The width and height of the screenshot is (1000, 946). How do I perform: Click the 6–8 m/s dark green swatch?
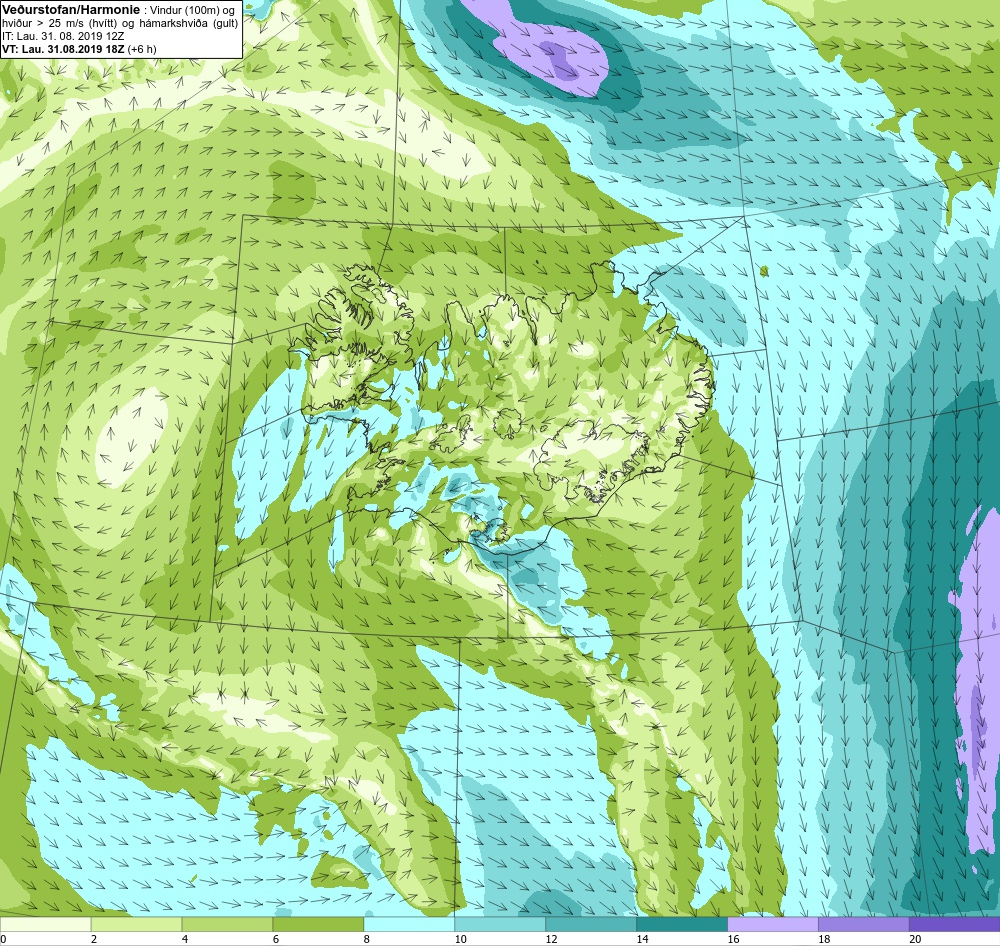(318, 924)
